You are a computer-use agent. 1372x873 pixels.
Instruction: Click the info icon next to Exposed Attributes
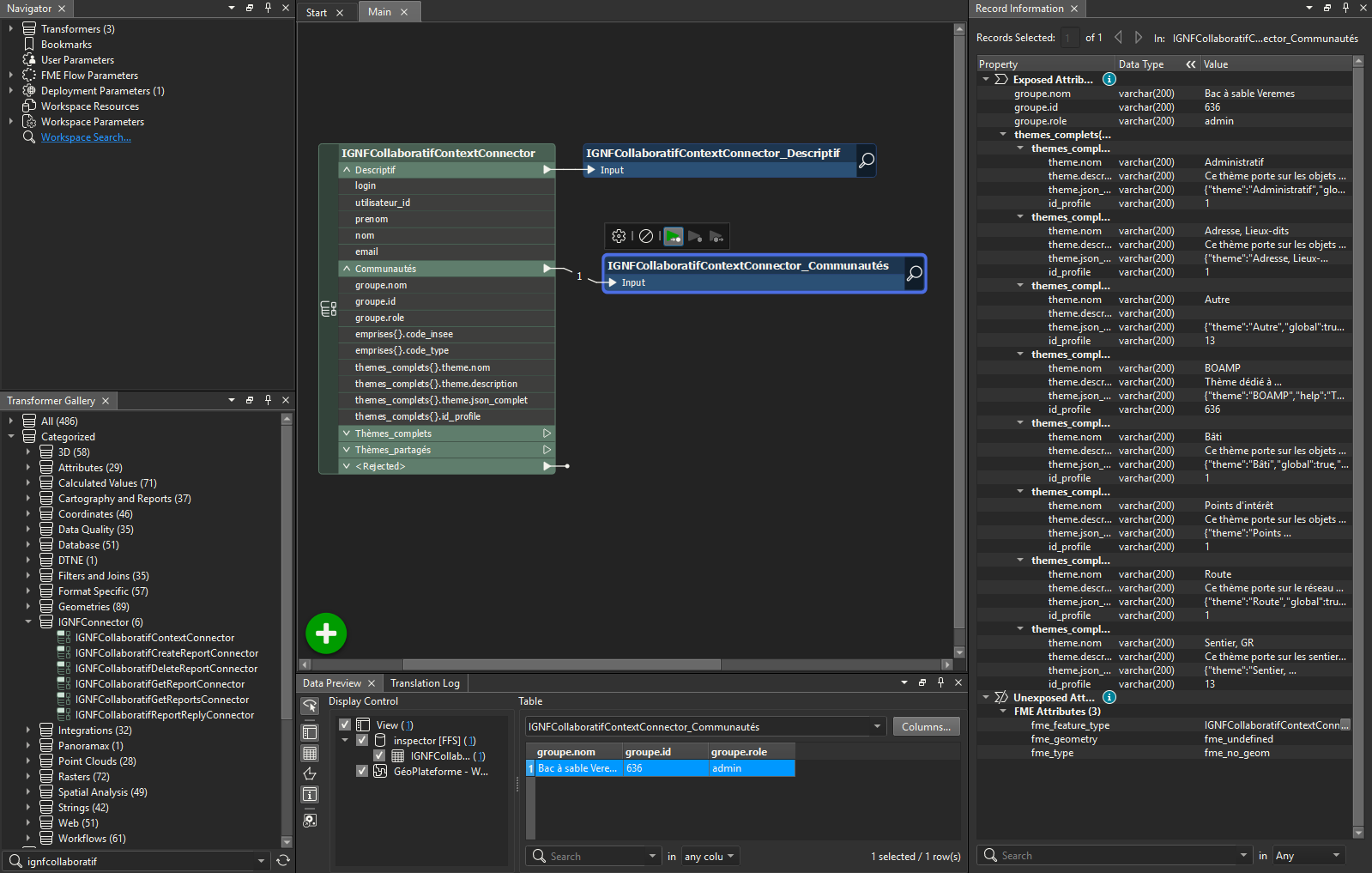coord(1109,79)
